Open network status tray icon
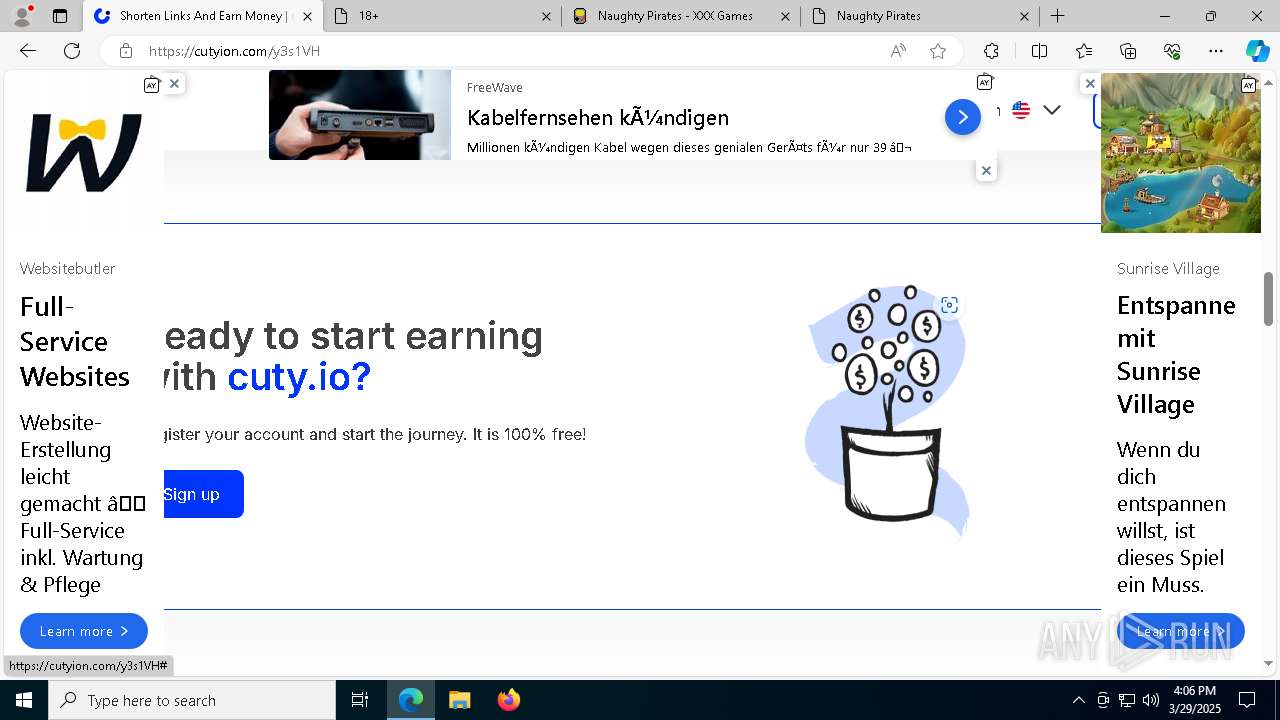 [x=1127, y=700]
